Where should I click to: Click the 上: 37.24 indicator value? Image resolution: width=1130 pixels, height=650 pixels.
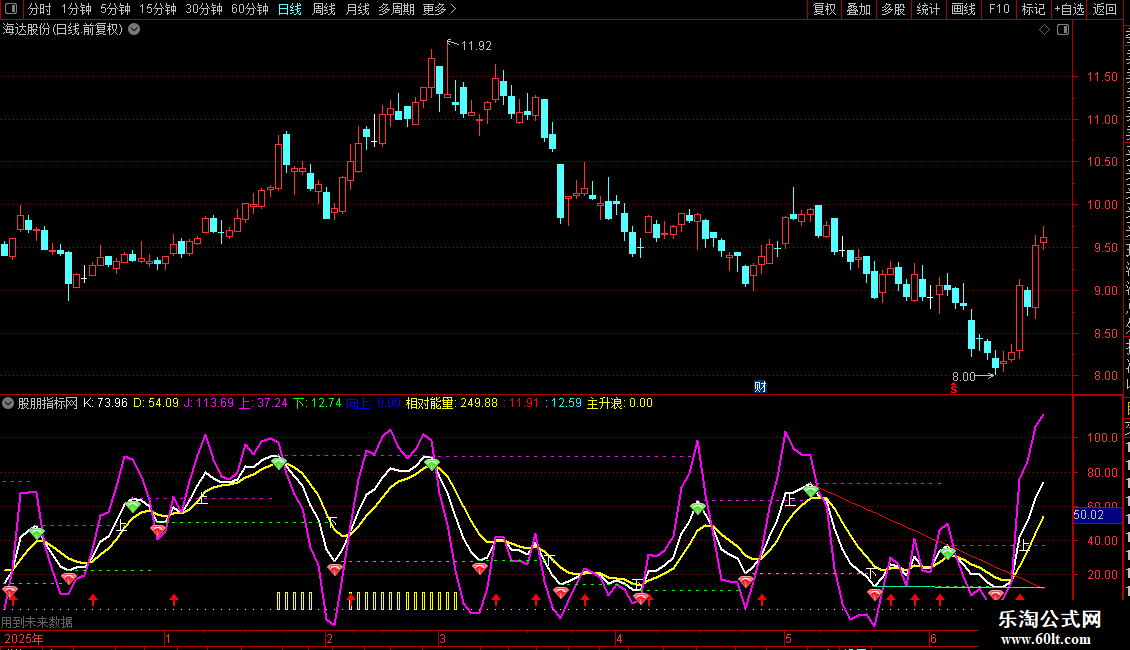pyautogui.click(x=263, y=404)
